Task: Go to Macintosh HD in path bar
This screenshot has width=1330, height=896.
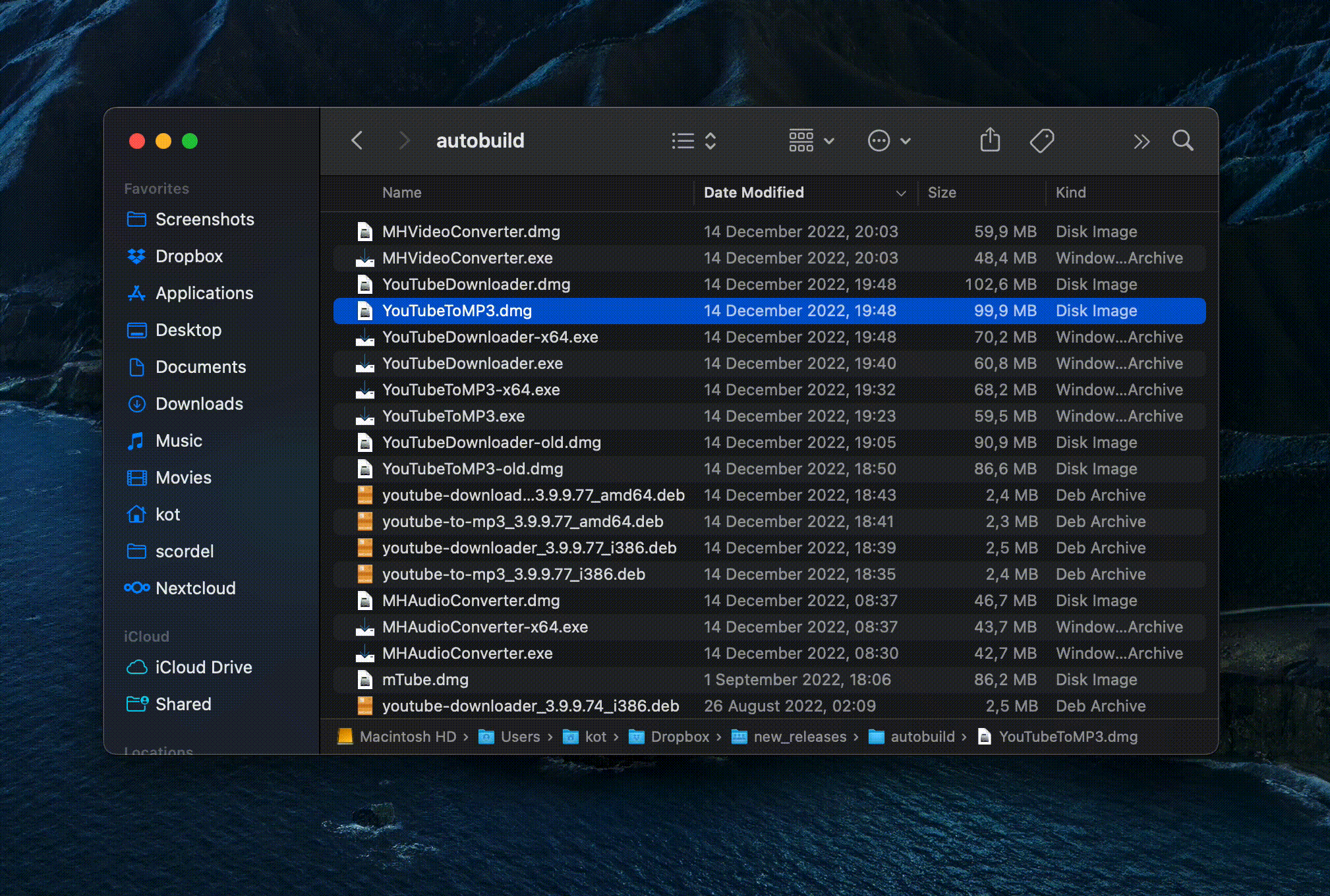Action: click(397, 737)
